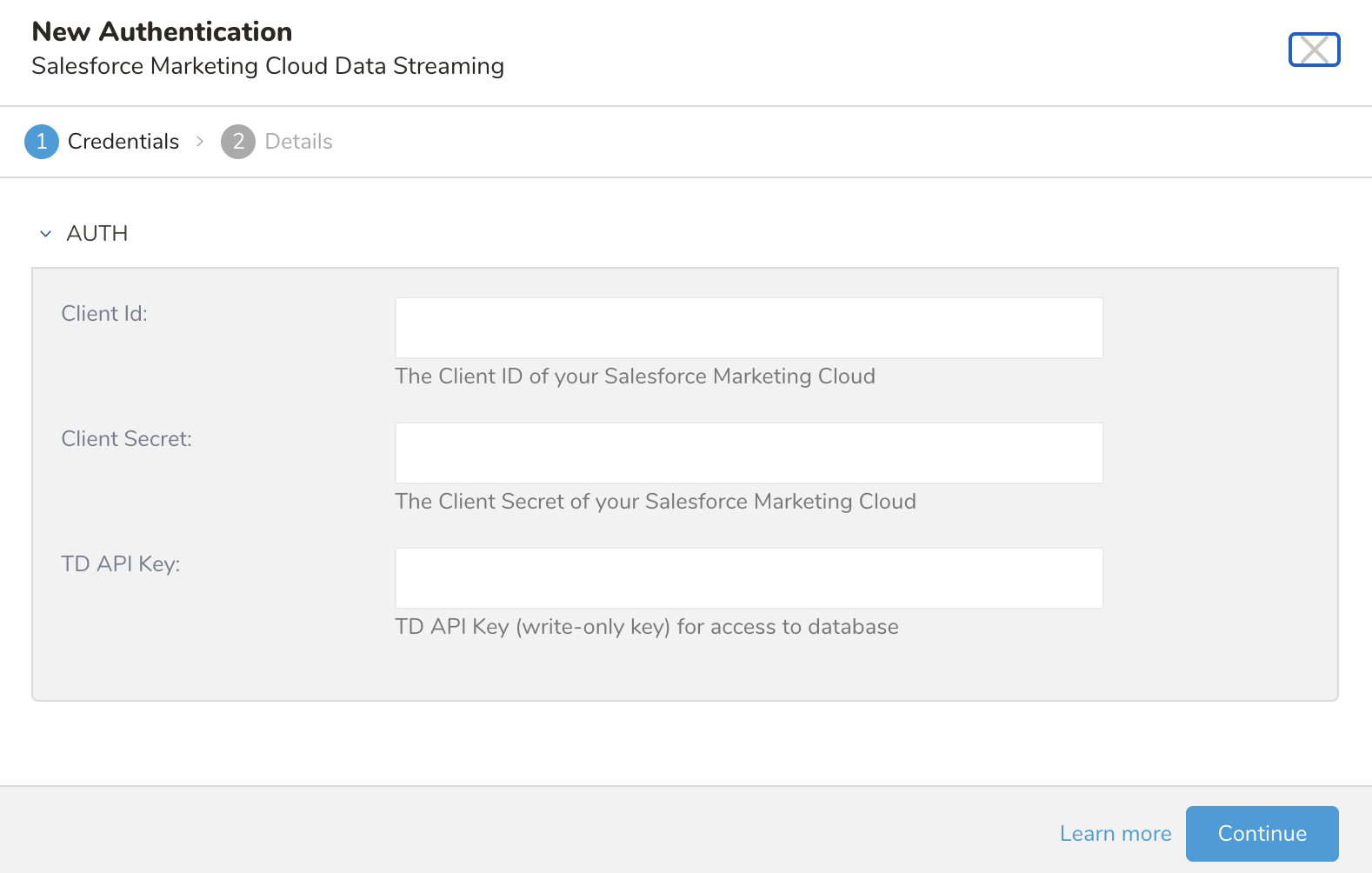Viewport: 1372px width, 873px height.
Task: Click the Client ID help description text
Action: point(635,377)
